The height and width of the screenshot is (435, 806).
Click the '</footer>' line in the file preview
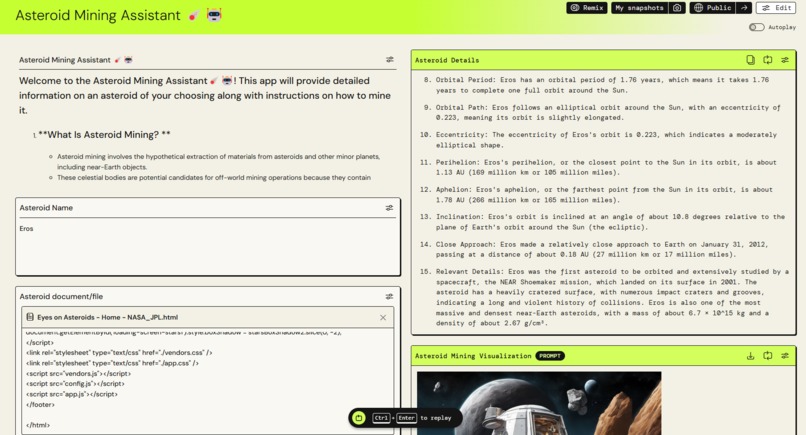tap(40, 405)
